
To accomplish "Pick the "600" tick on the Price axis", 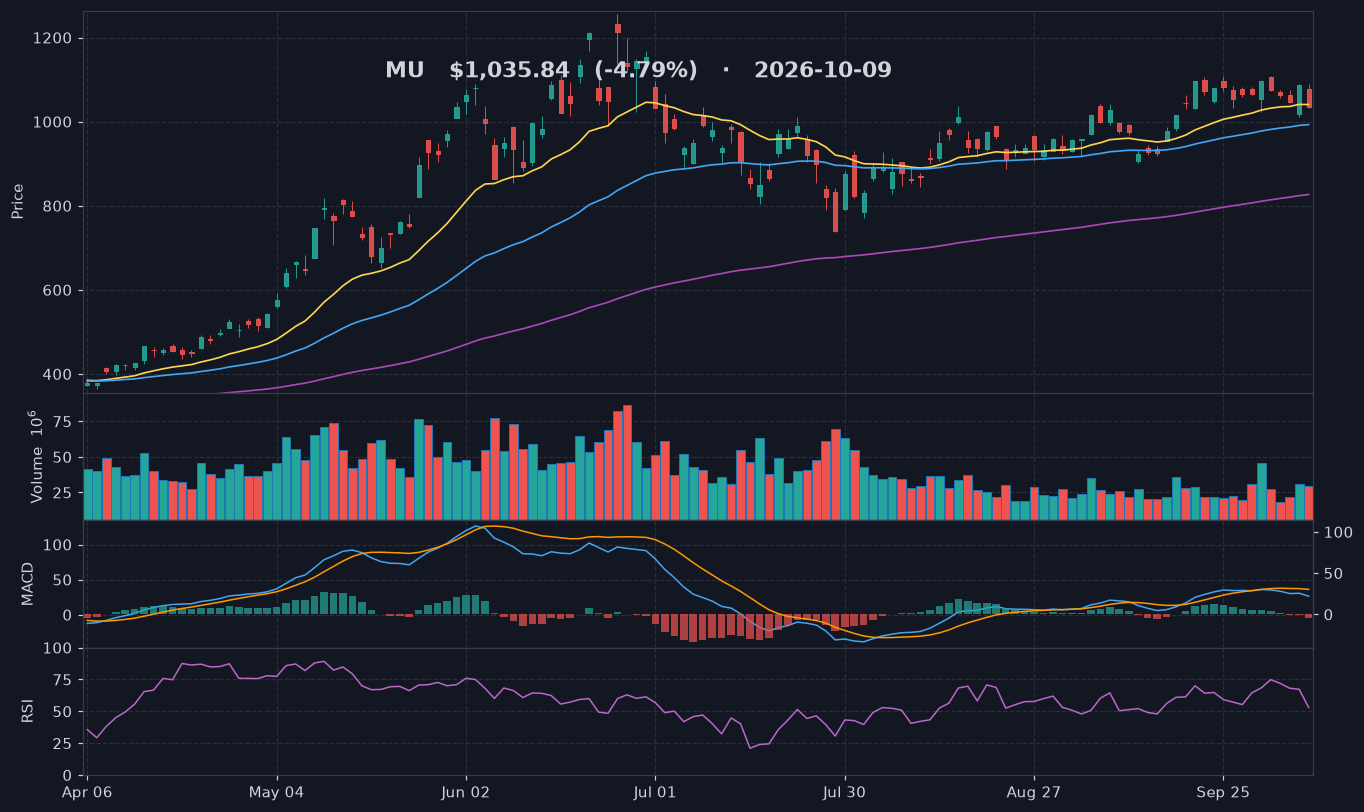I will [x=58, y=291].
